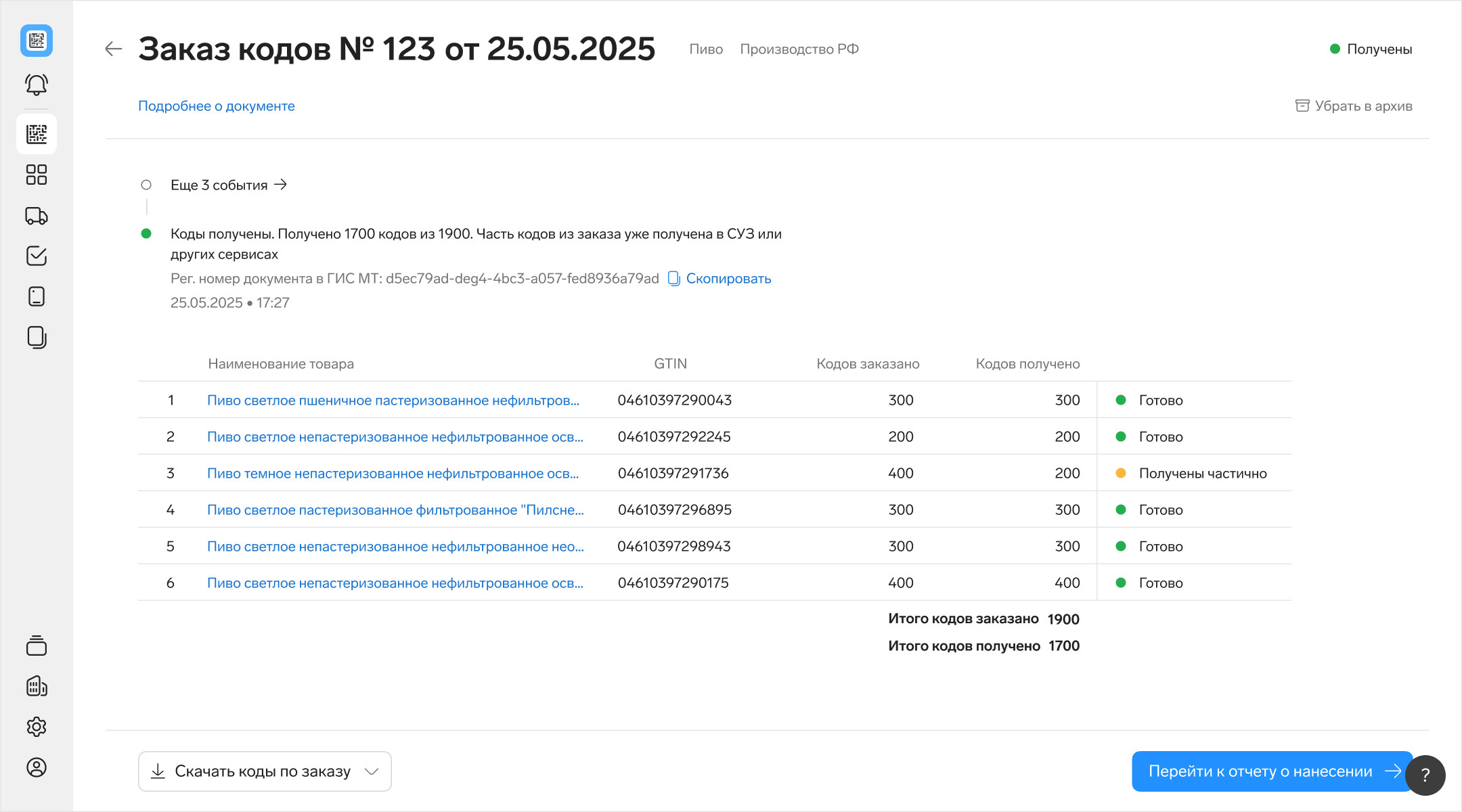
Task: Click the back arrow next to order title
Action: [x=113, y=49]
